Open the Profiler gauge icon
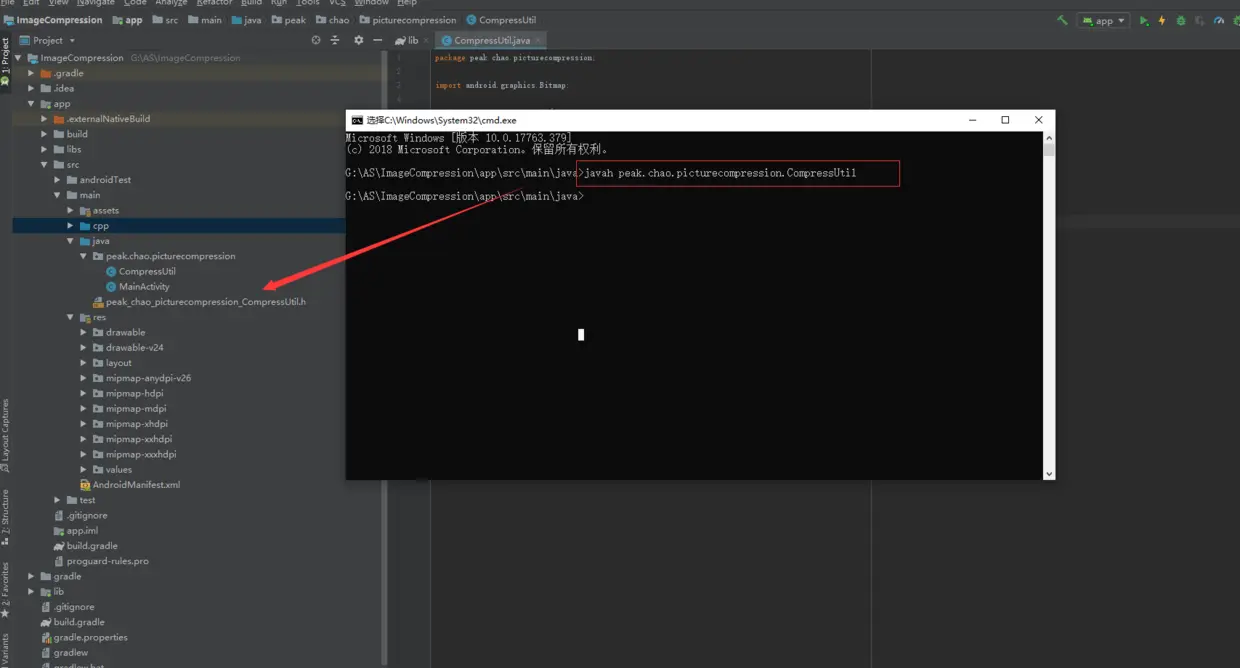This screenshot has width=1240, height=668. point(1219,20)
